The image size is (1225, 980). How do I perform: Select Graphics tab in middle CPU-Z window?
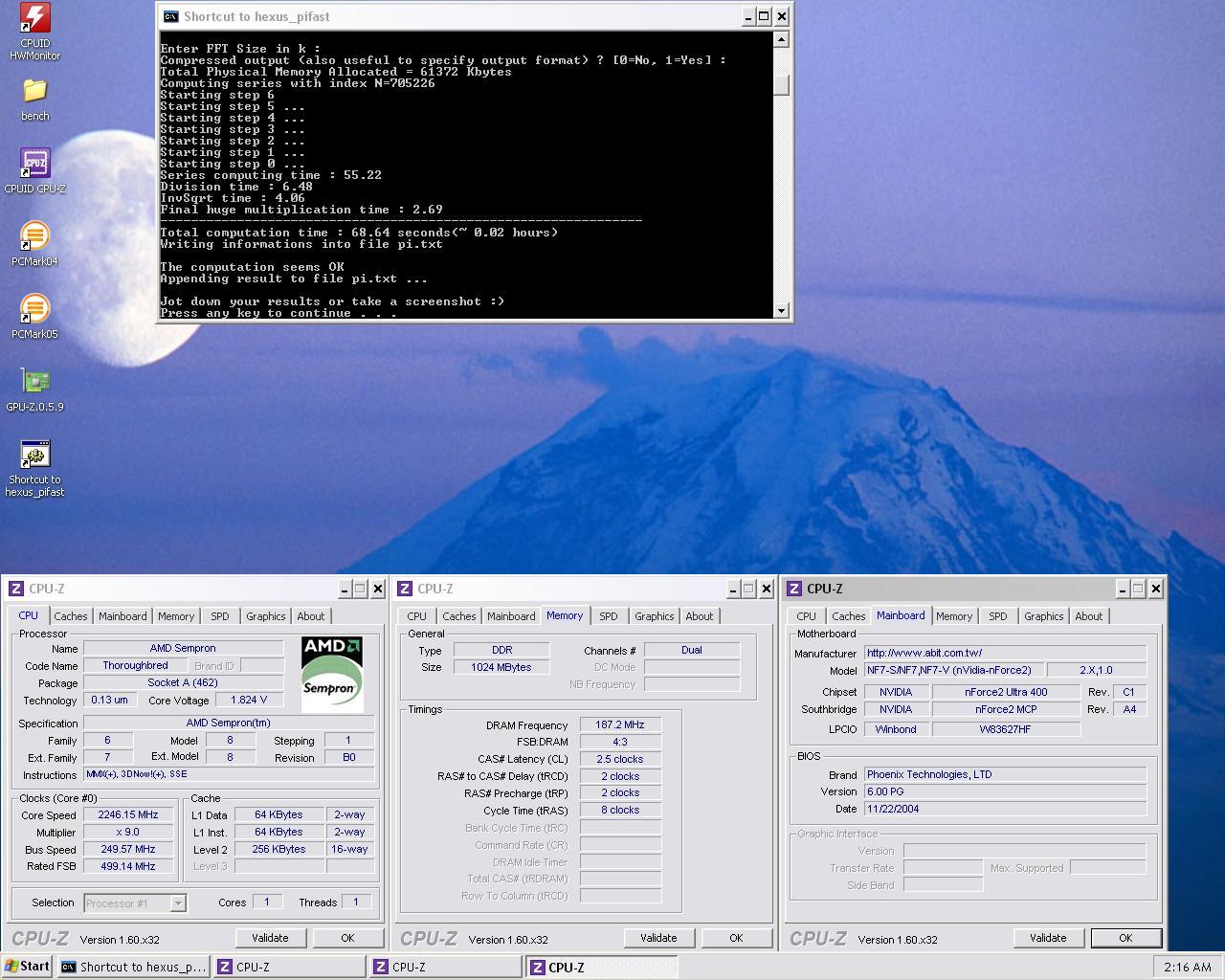[x=655, y=616]
